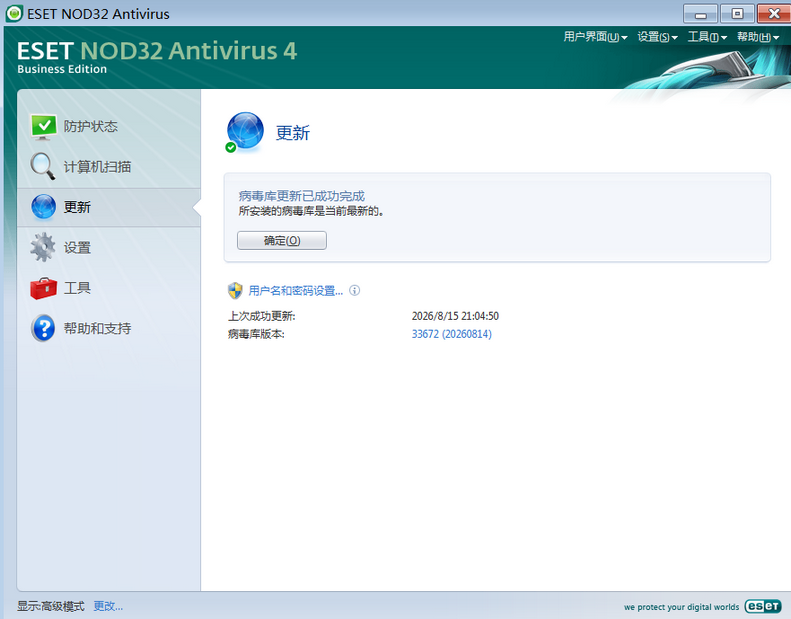
Task: Click the gear icon beside 设置
Action: (43, 247)
